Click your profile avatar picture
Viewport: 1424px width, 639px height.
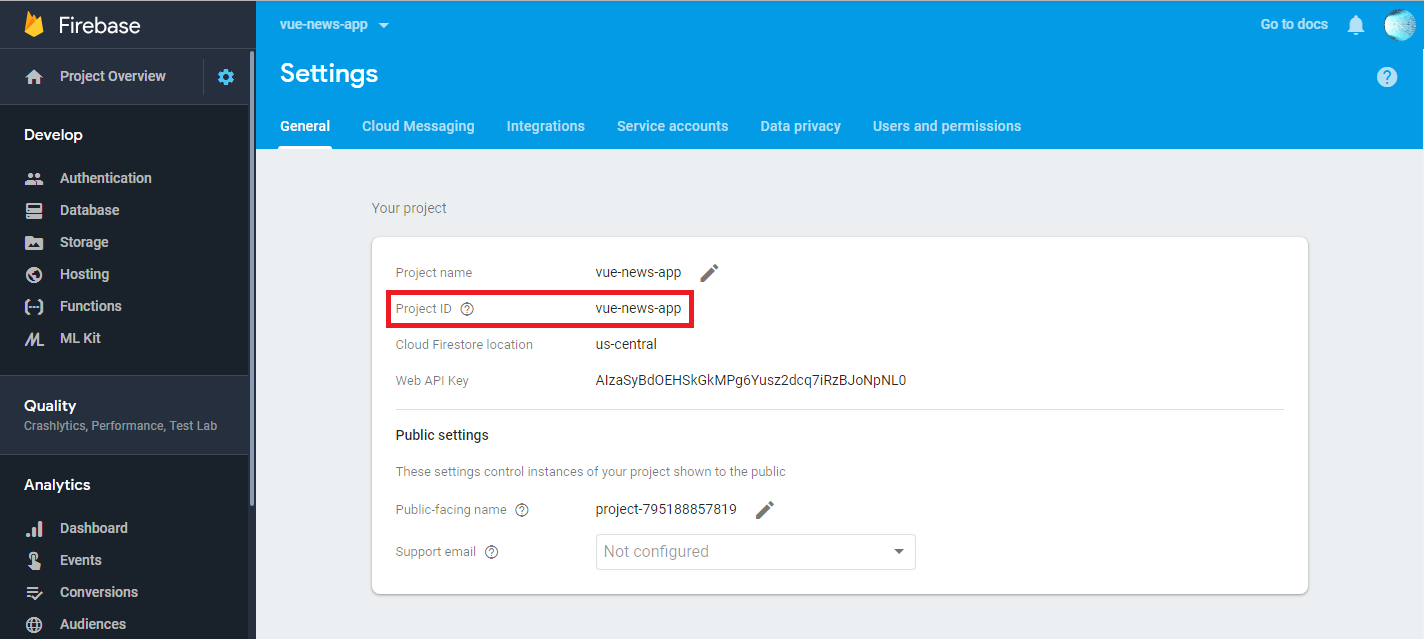click(1399, 24)
